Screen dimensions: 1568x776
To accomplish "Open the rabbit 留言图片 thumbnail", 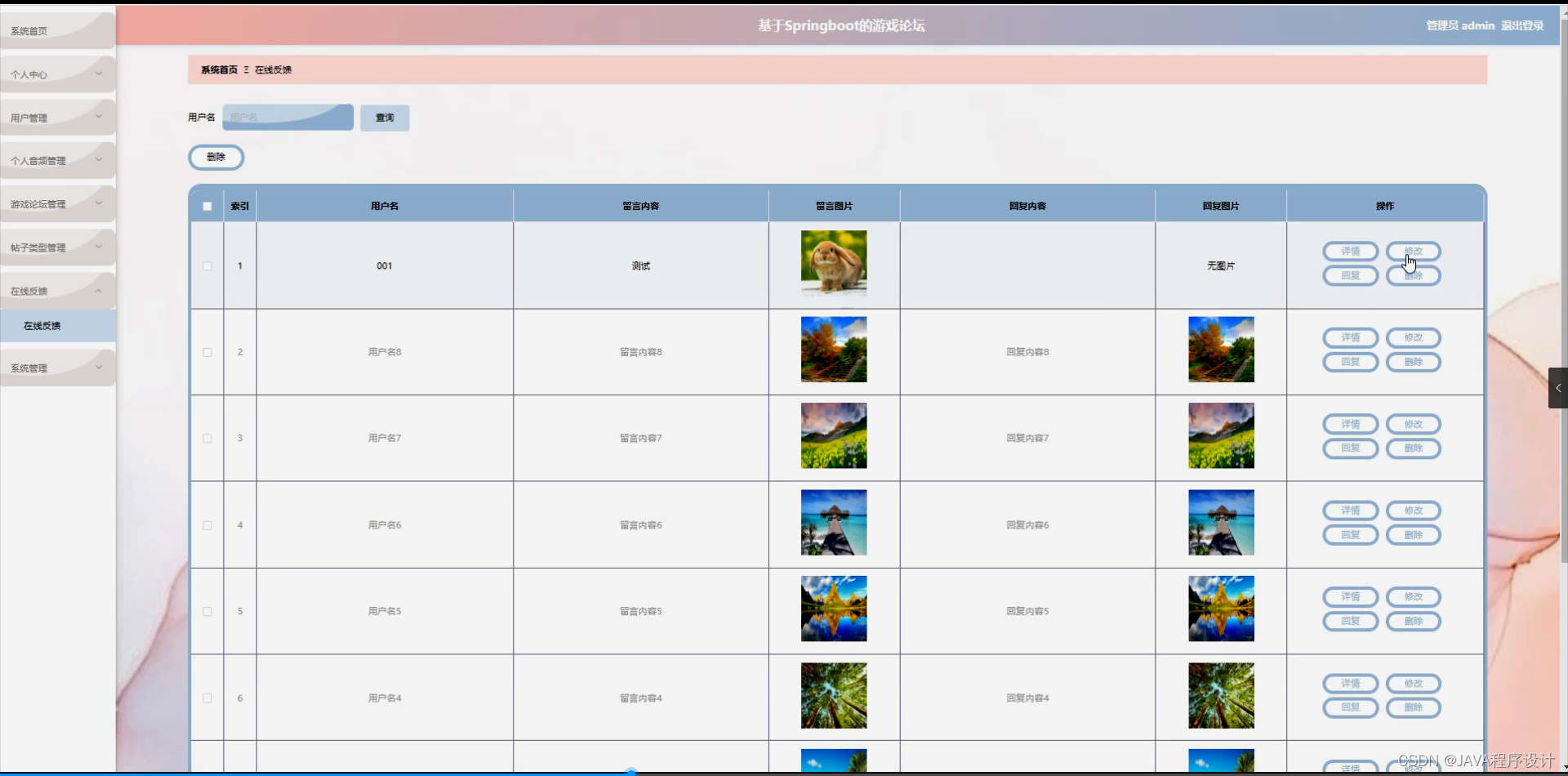I will coord(834,263).
